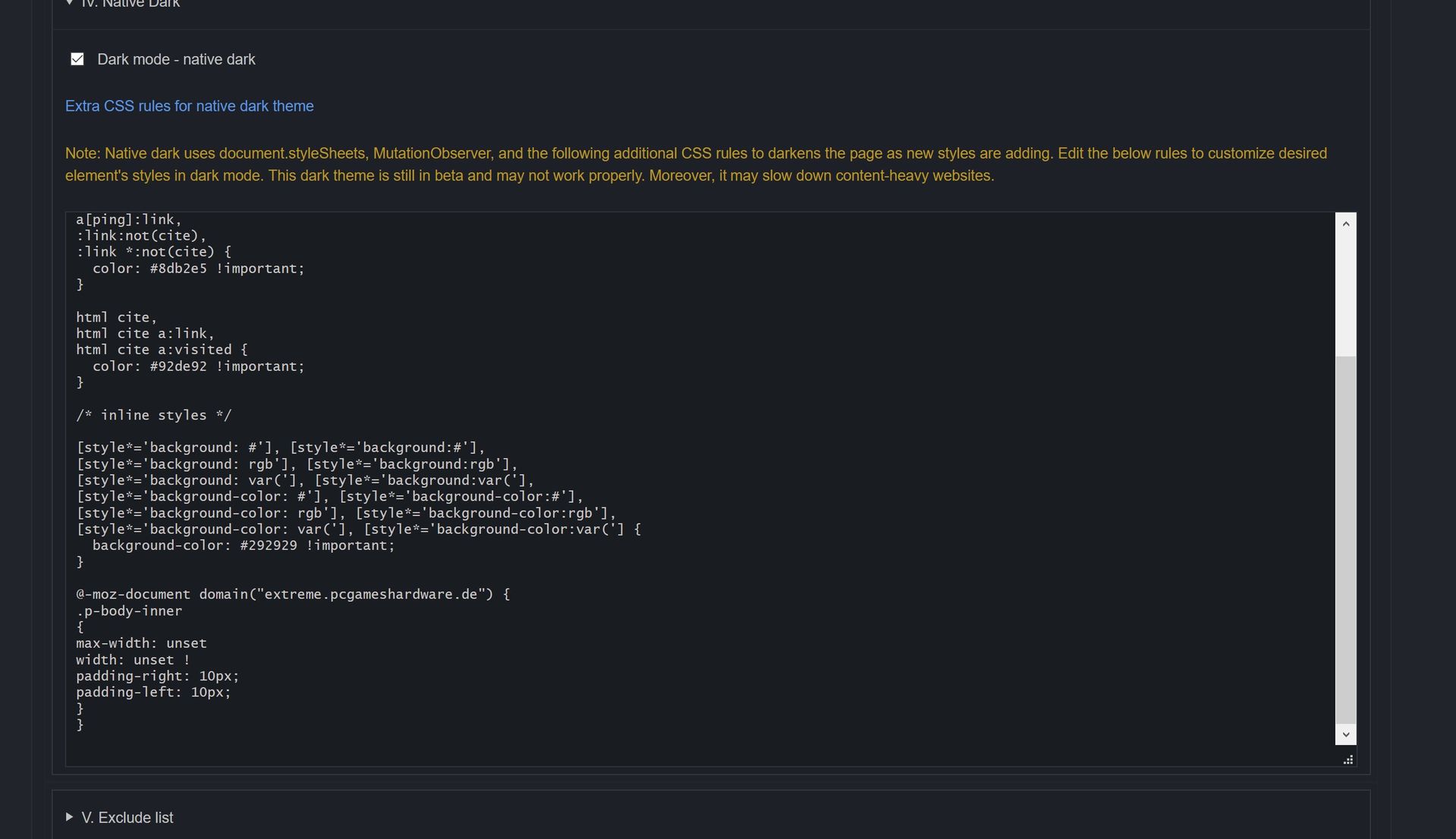Click the .p-body-inner selector line
Image resolution: width=1456 pixels, height=839 pixels.
[x=129, y=611]
